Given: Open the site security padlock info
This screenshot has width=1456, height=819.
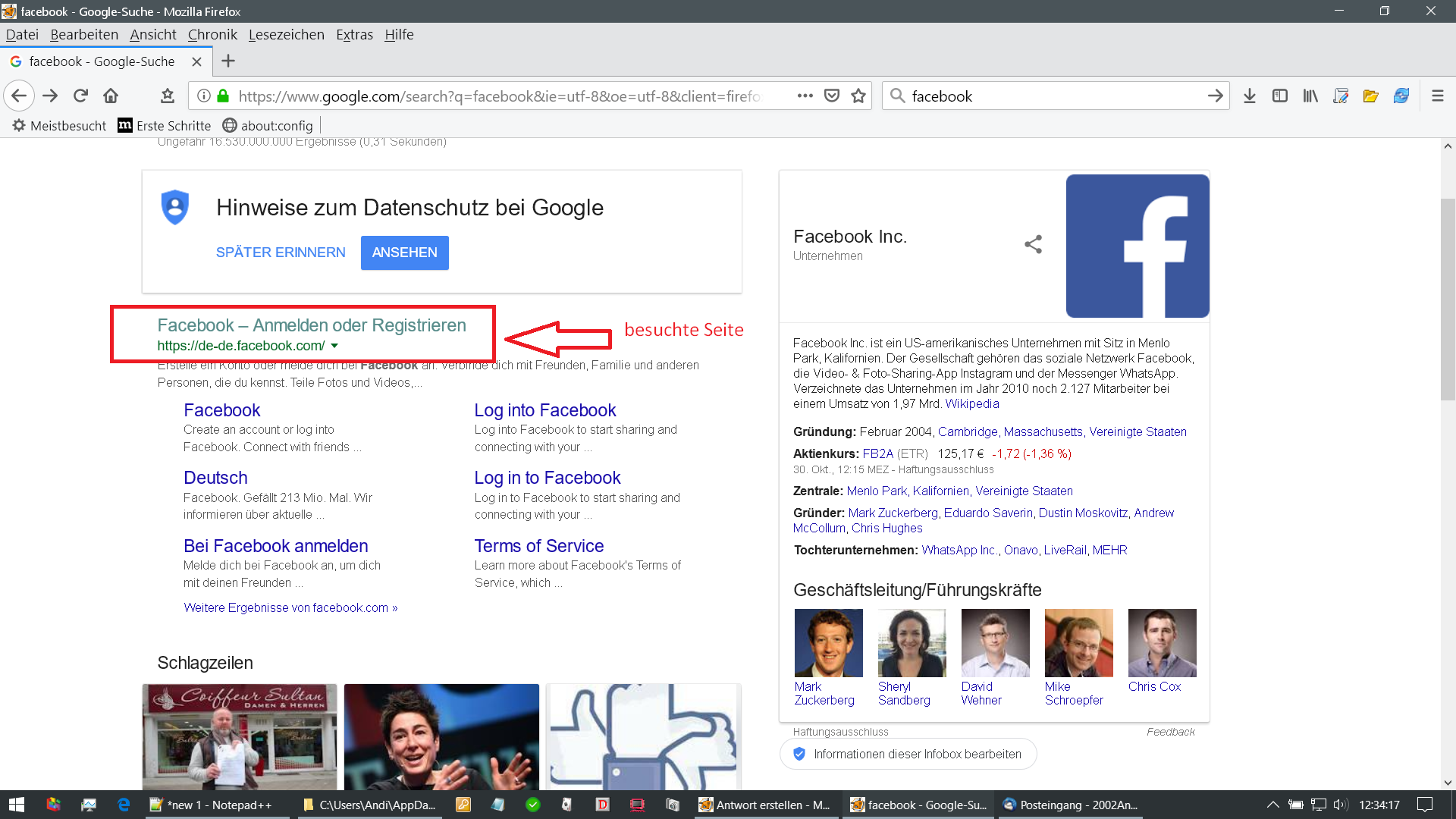Looking at the screenshot, I should point(223,96).
